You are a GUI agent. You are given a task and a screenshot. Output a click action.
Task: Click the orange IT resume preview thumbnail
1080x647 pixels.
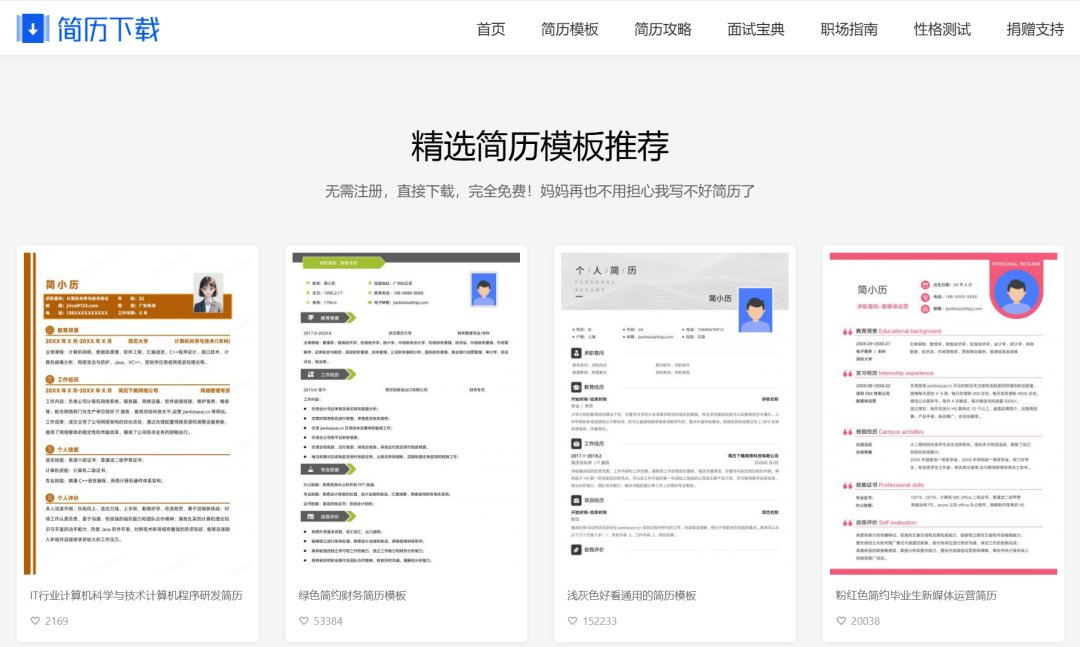(x=135, y=412)
